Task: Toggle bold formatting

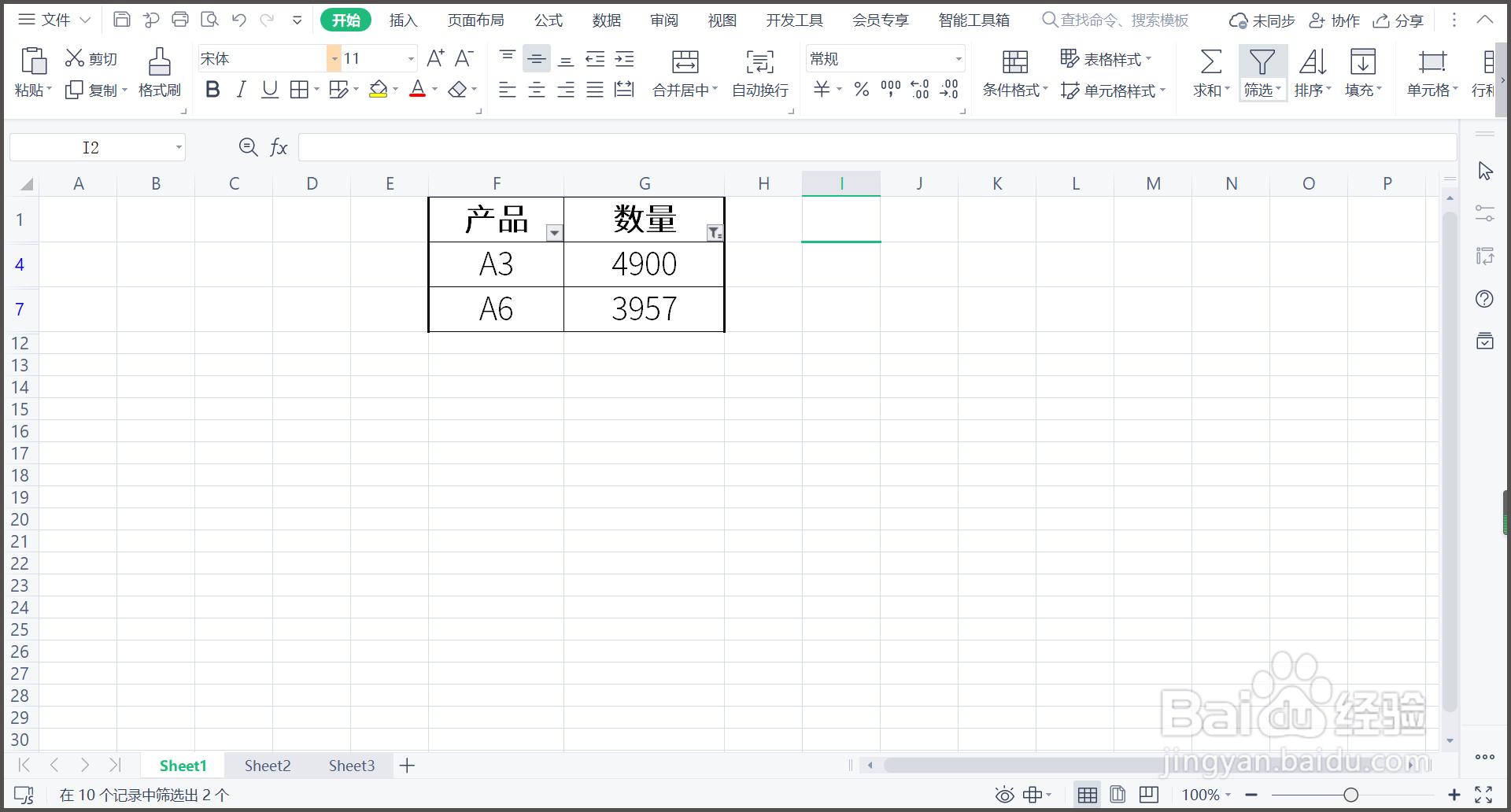Action: pyautogui.click(x=212, y=89)
